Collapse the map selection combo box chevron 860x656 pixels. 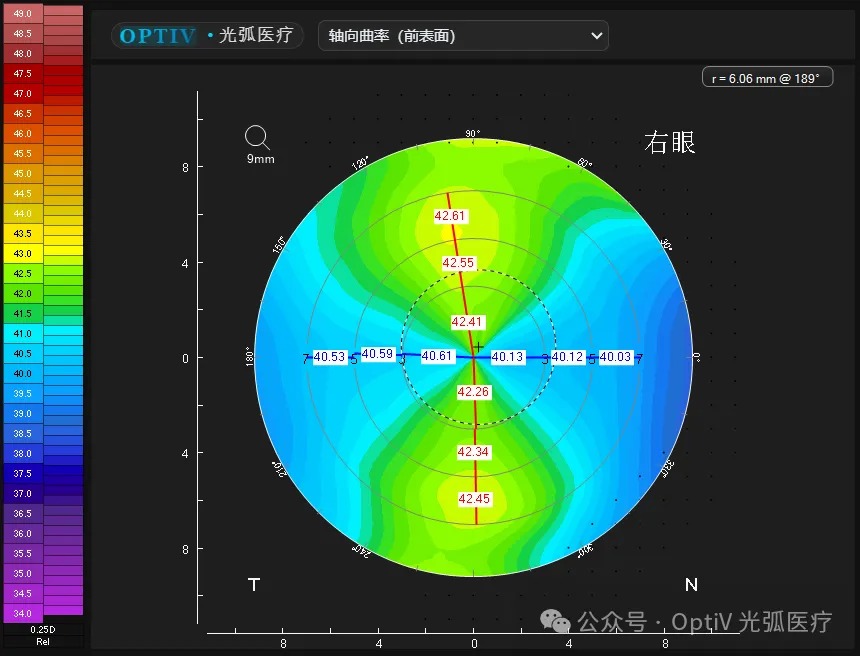coord(596,35)
